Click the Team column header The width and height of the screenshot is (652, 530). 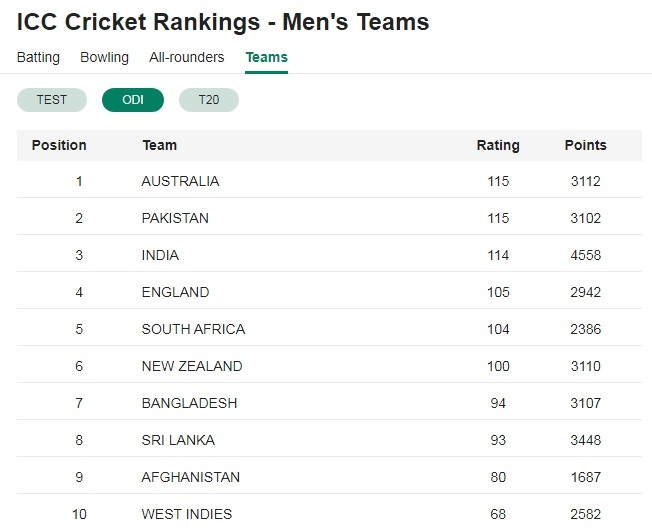click(160, 145)
